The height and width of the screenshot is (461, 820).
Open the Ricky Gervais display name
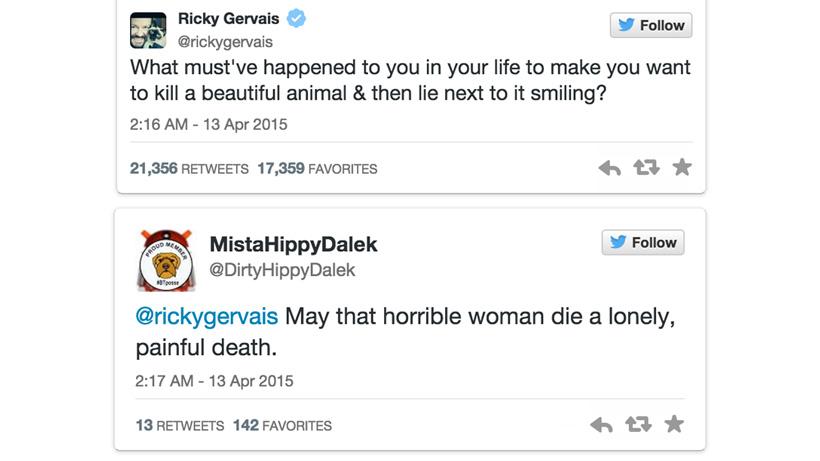[230, 19]
